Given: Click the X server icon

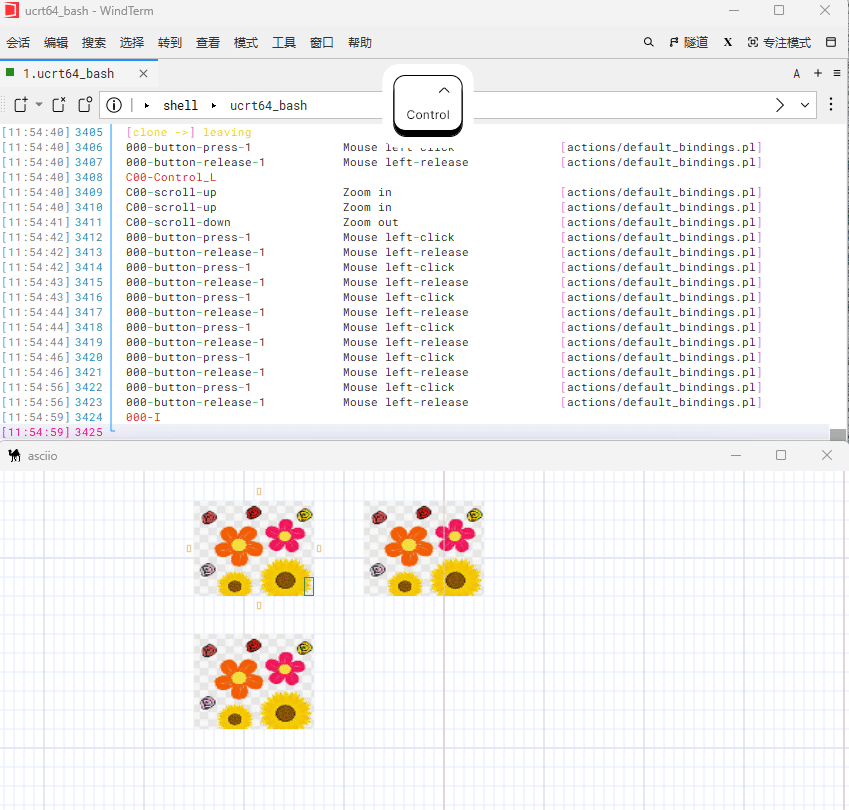Looking at the screenshot, I should click(x=728, y=43).
